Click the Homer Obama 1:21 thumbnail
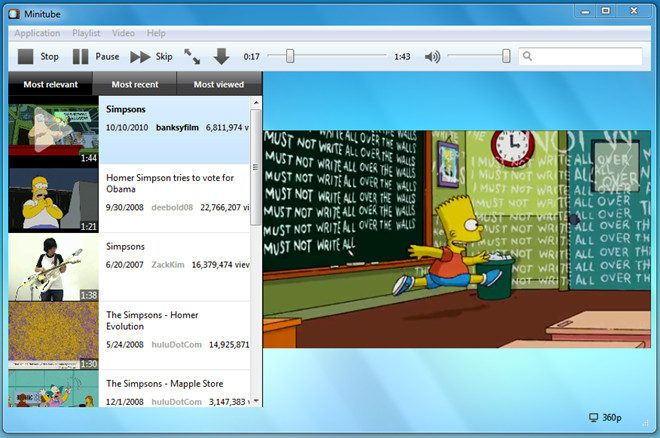Screen dimensions: 660x438 click(53, 199)
